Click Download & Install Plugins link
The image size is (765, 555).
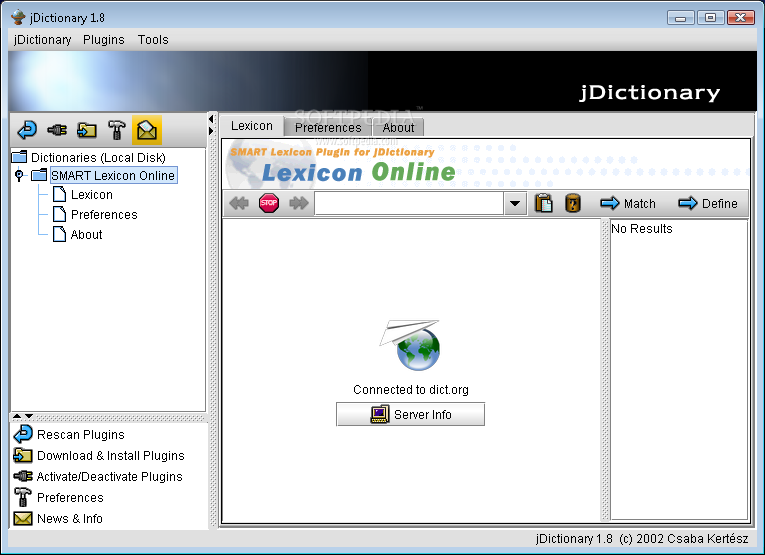pos(111,455)
